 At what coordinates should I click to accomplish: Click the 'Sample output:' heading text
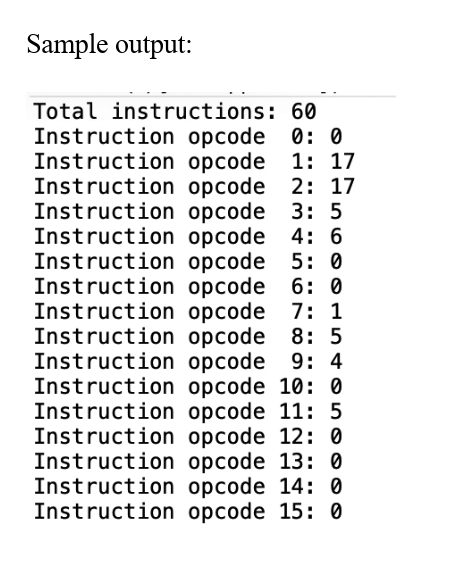coord(109,45)
